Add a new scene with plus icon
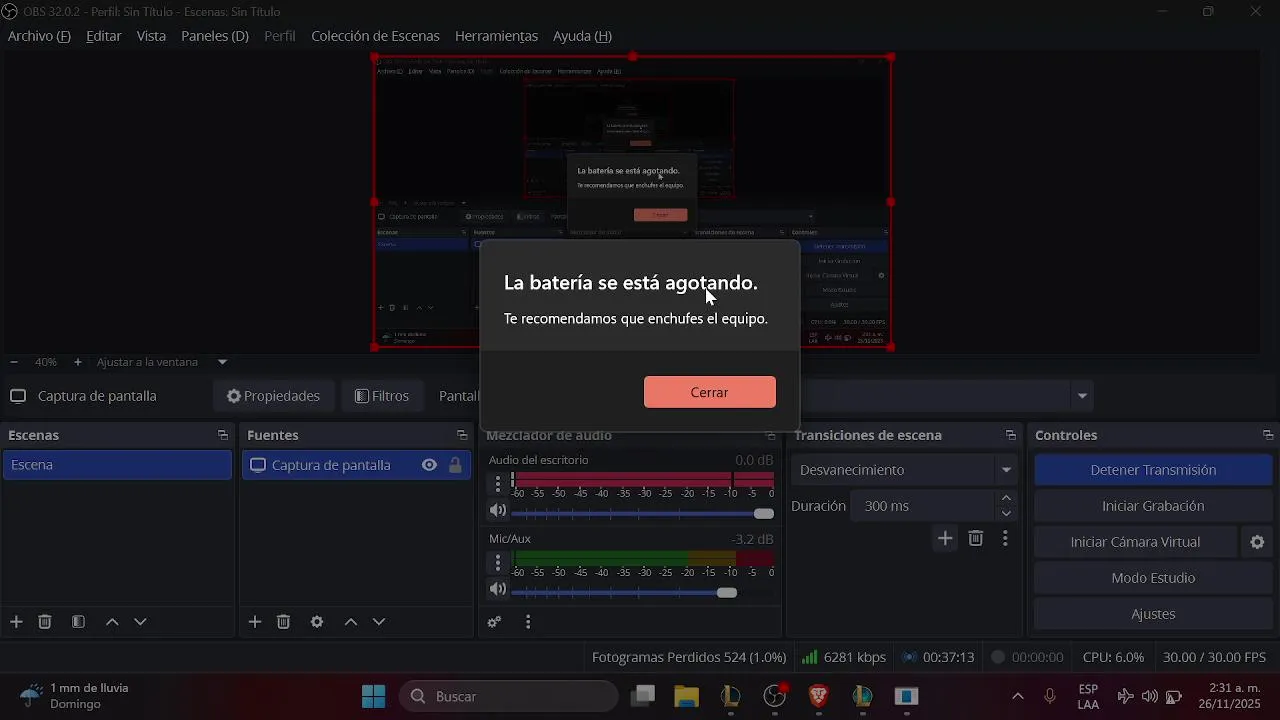 [16, 622]
